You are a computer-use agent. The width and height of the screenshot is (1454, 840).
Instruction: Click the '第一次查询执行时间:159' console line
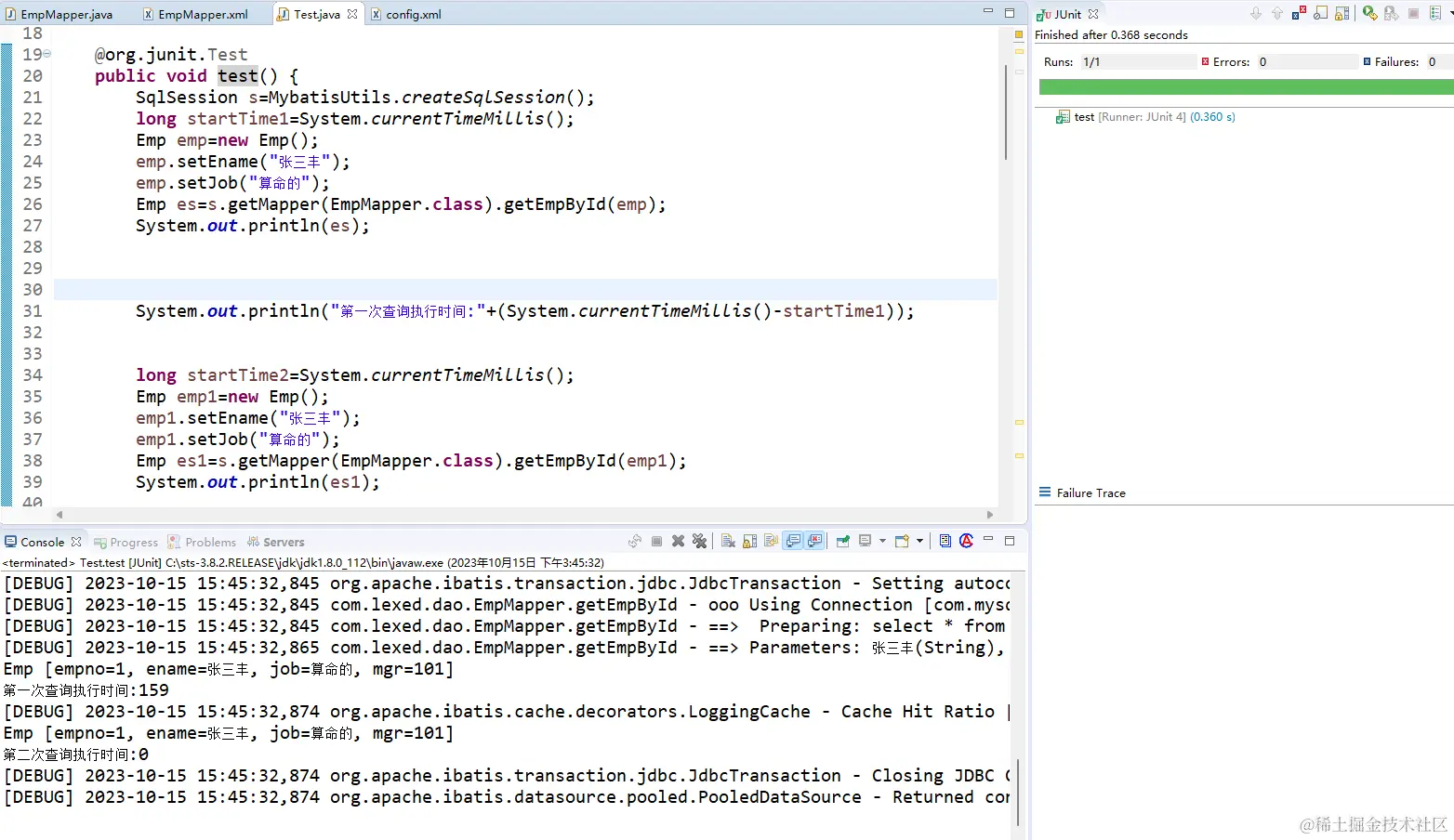click(86, 690)
